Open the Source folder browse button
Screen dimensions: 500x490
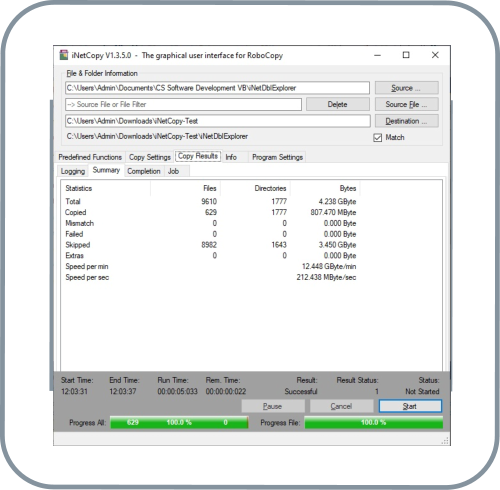coord(406,88)
